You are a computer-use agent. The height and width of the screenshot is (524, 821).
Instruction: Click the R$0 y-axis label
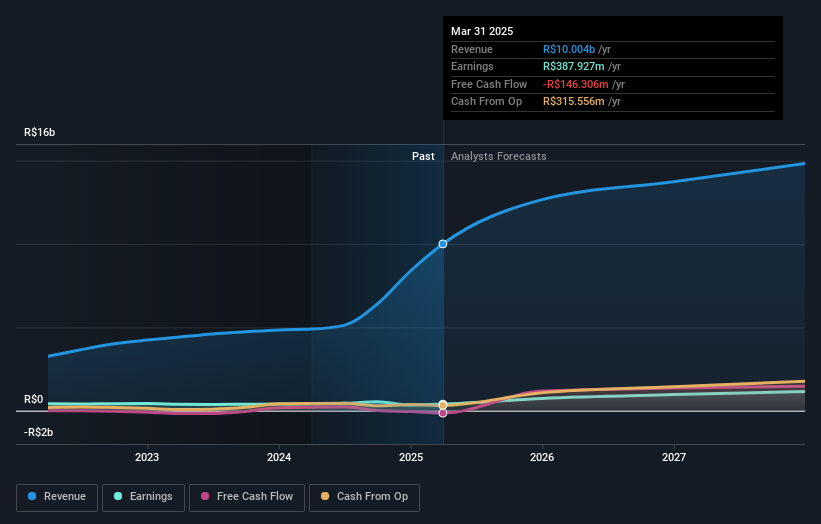34,399
